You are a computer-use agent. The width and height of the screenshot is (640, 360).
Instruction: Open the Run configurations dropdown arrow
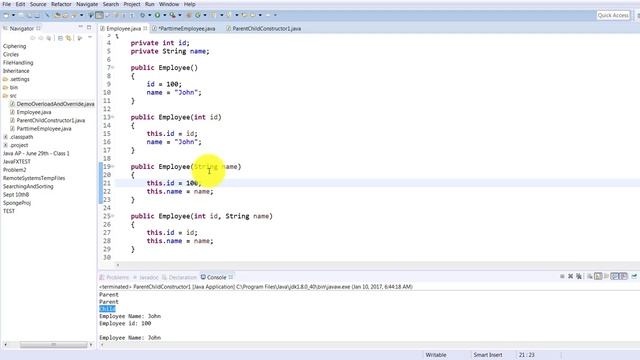coord(164,15)
